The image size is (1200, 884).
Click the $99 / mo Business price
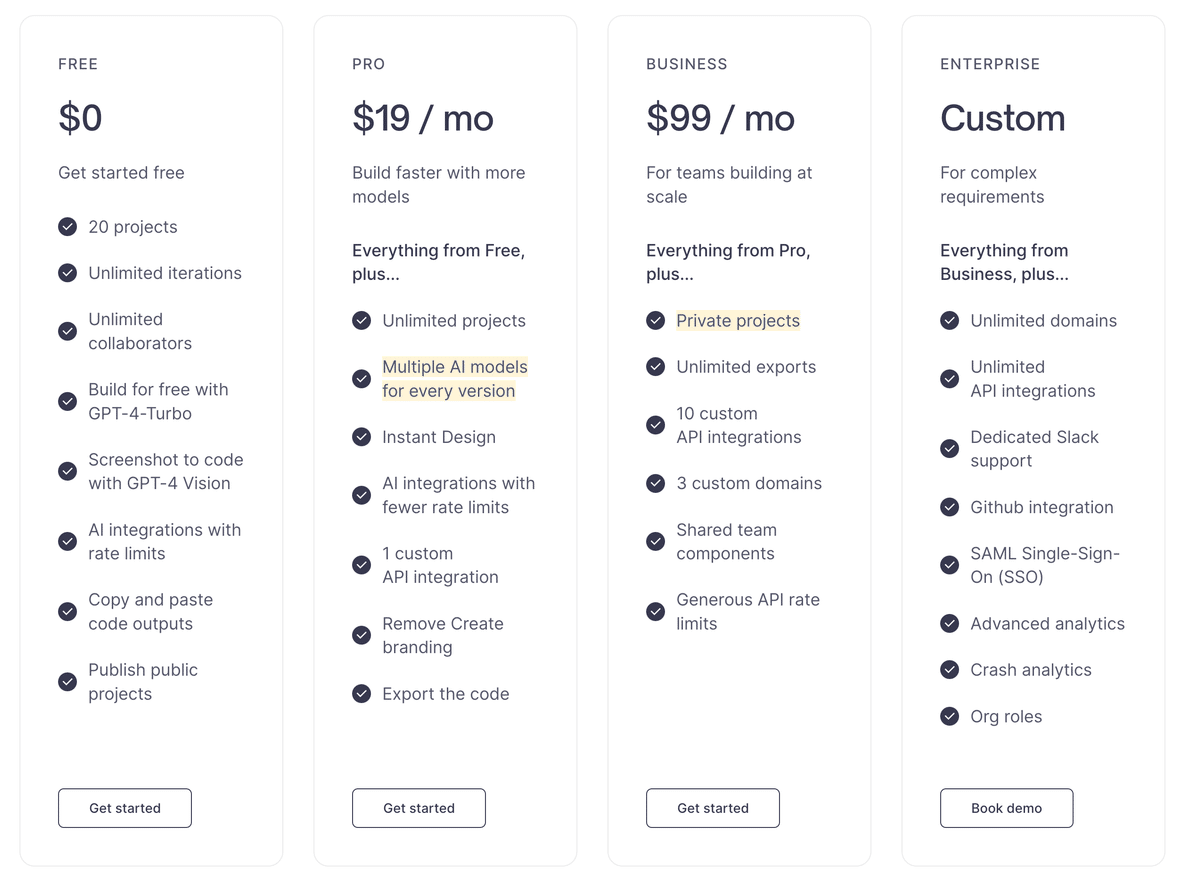pyautogui.click(x=720, y=118)
